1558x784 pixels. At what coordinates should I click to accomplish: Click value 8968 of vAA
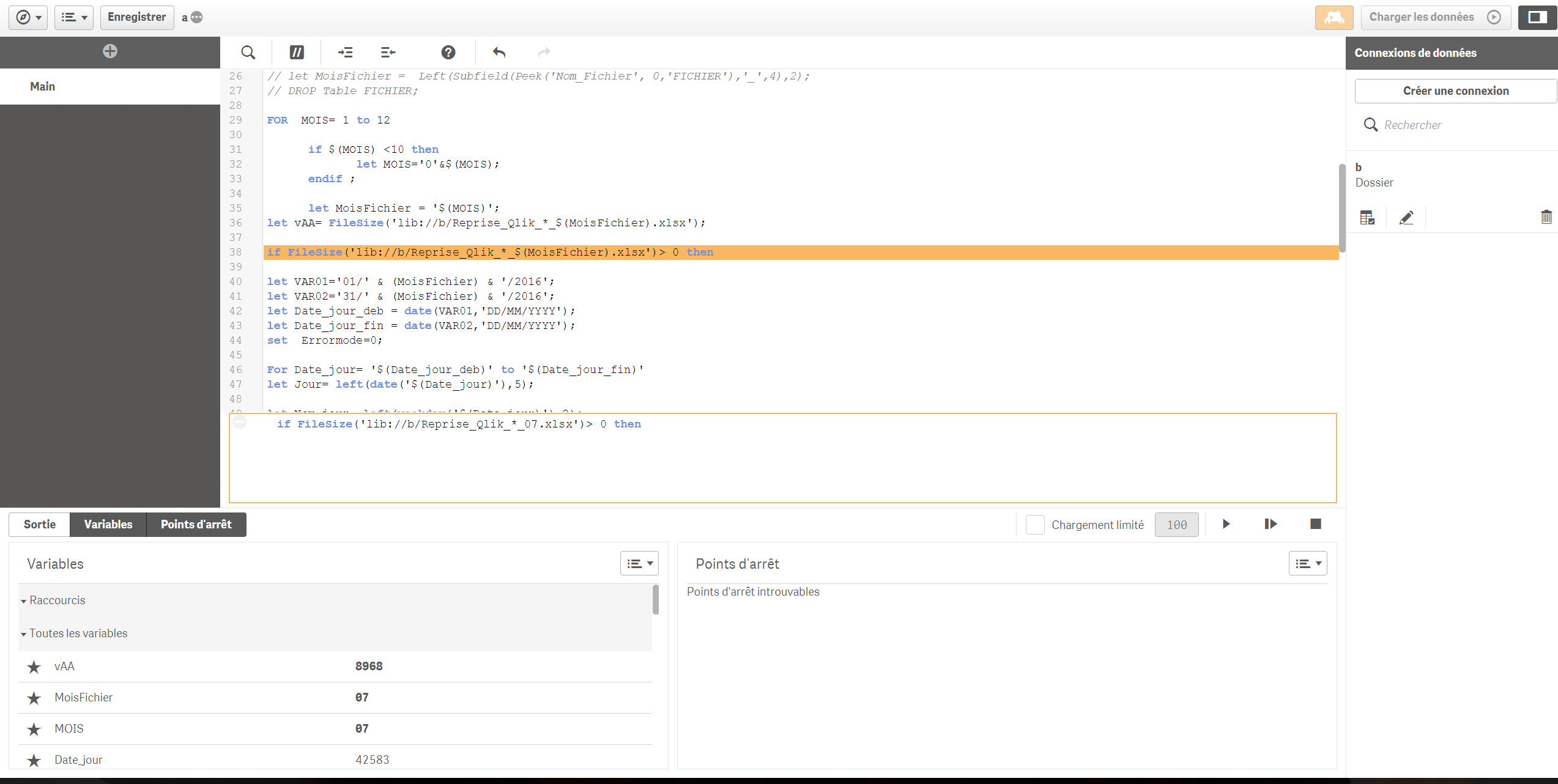coord(369,667)
